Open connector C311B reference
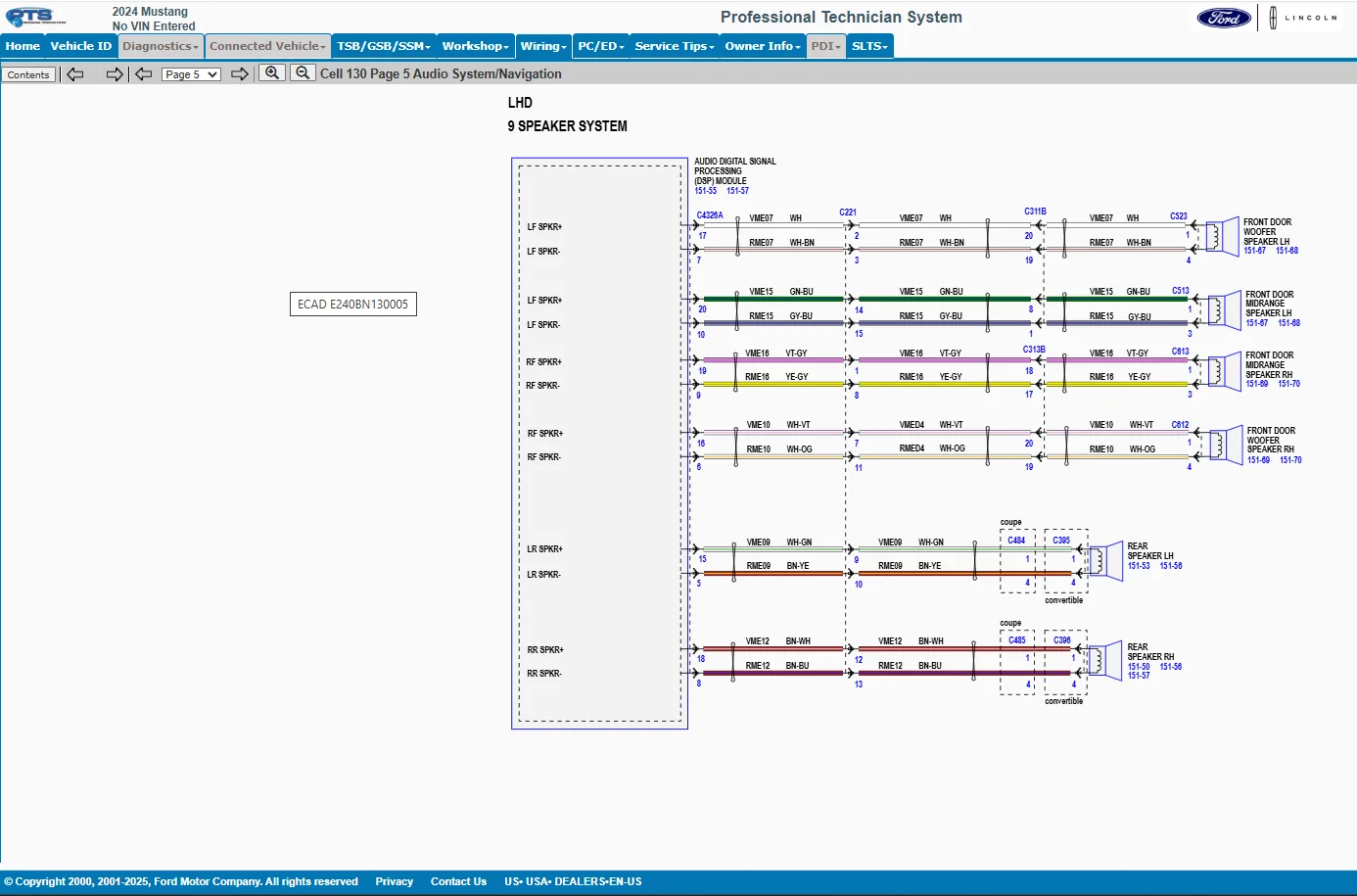The height and width of the screenshot is (896, 1357). (1036, 212)
